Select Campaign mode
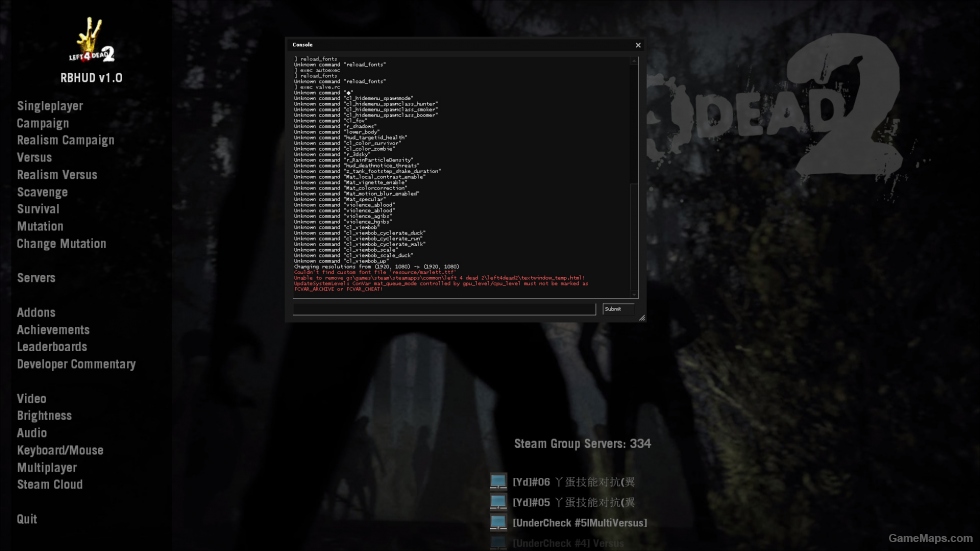980x551 pixels. tap(42, 123)
